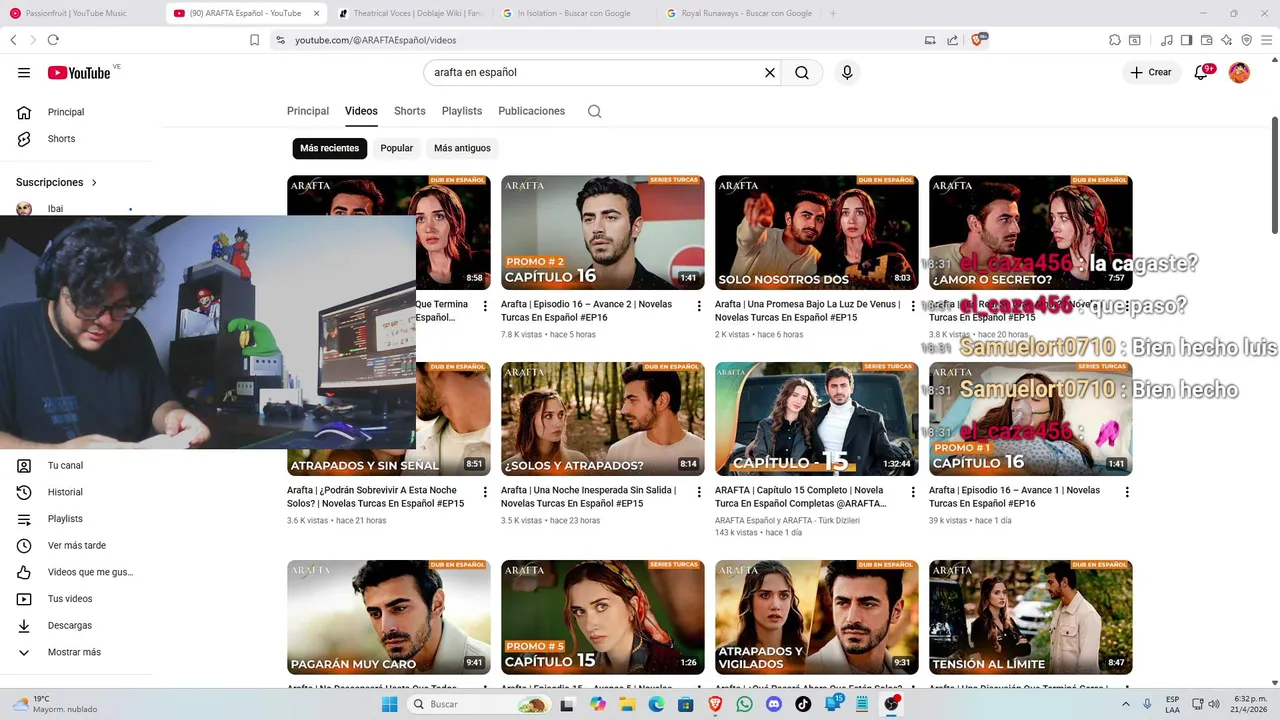Select the Más recientes filter chip

pos(329,148)
